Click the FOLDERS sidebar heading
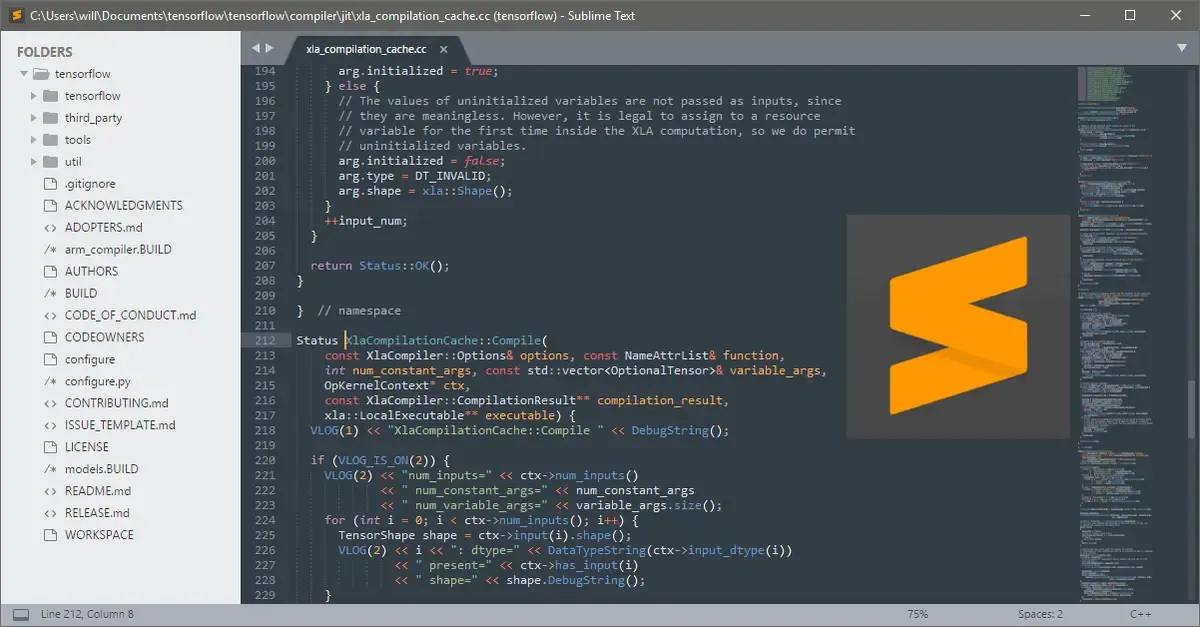The height and width of the screenshot is (627, 1200). point(45,52)
